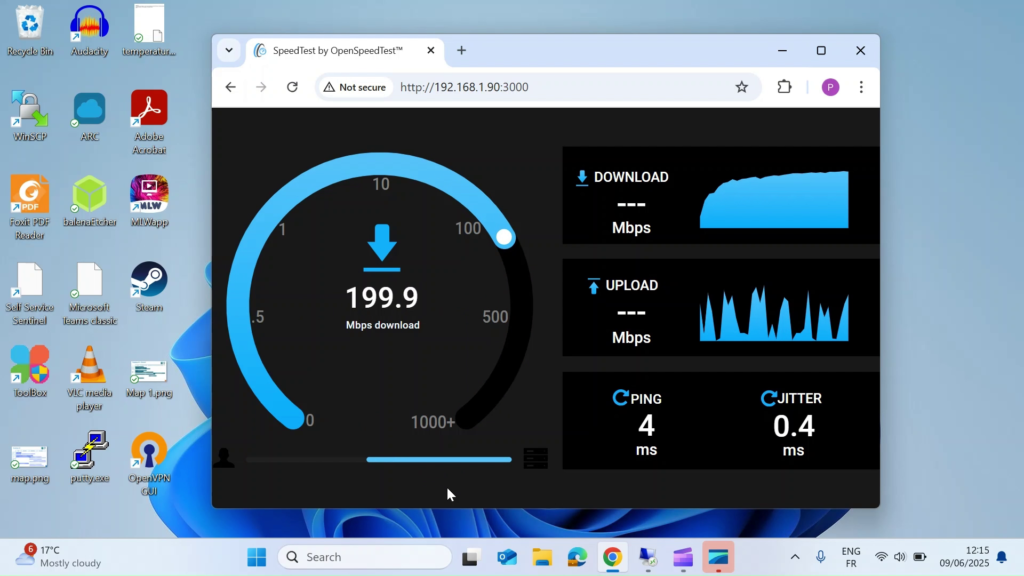Click the jitter value 0.4 ms
This screenshot has width=1024, height=576.
(x=793, y=435)
